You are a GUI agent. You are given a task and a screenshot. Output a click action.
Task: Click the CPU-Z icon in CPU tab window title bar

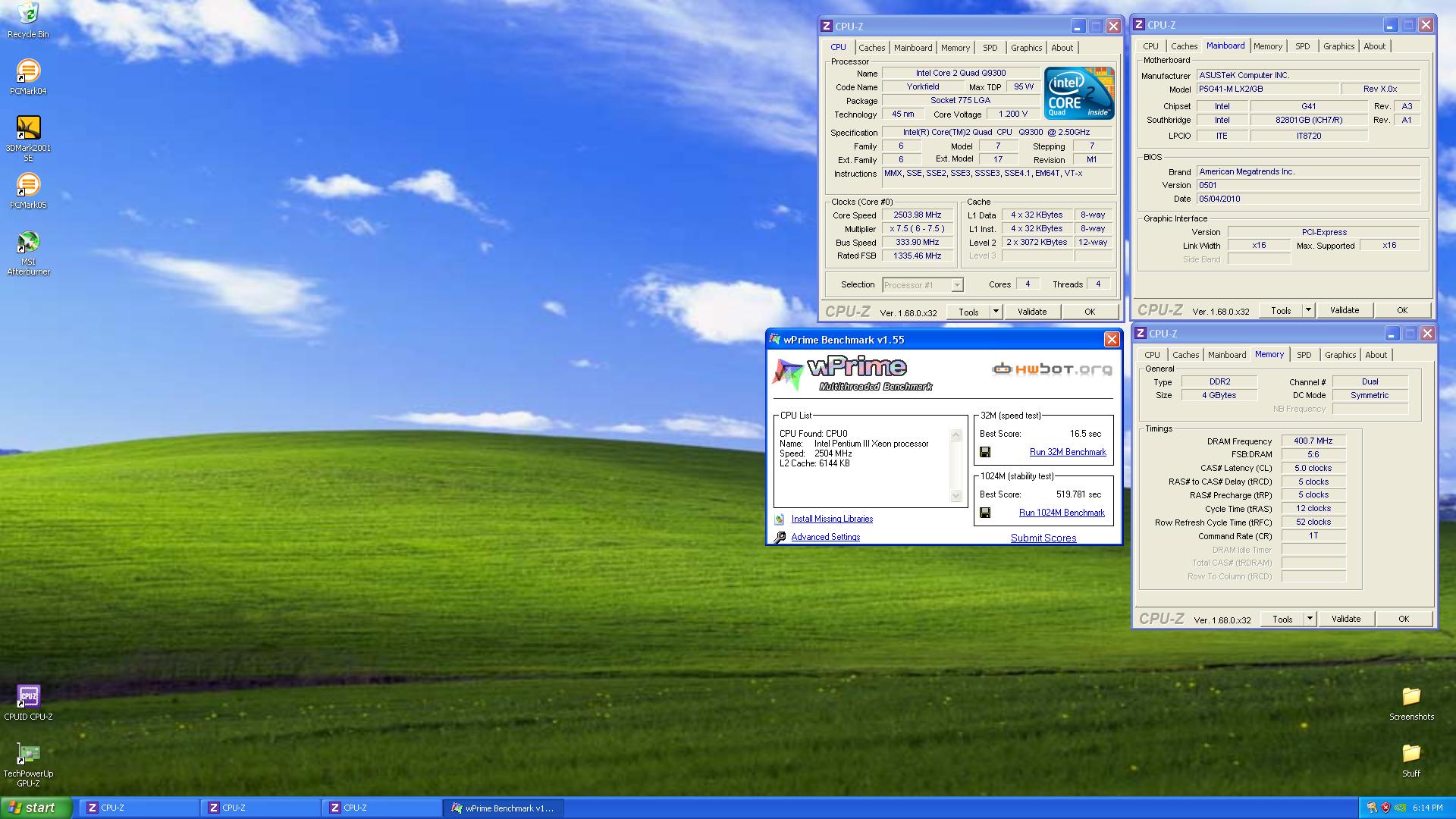pos(827,26)
